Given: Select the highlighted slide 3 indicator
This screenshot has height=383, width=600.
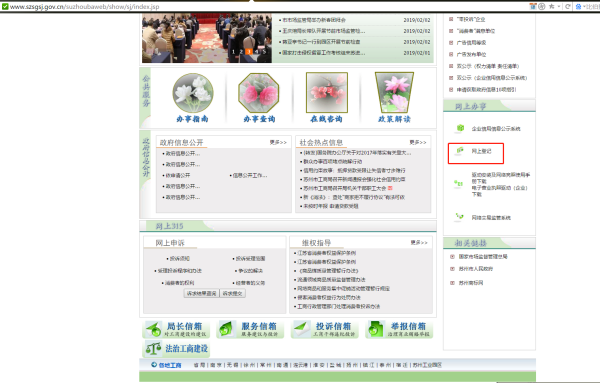Looking at the screenshot, I should (249, 52).
